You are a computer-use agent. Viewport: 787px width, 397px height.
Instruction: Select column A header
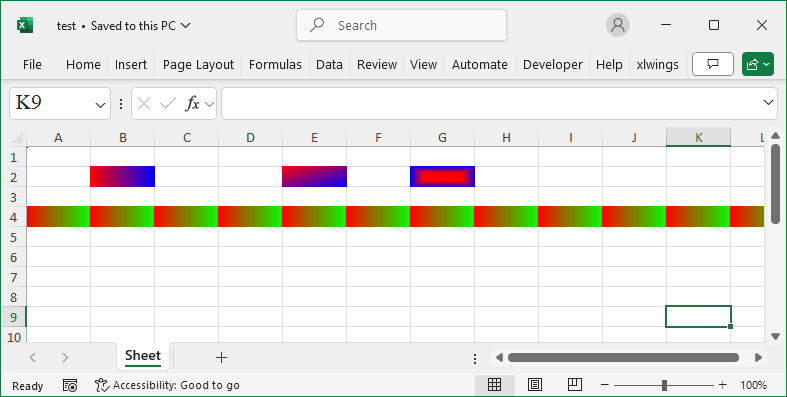[x=58, y=138]
